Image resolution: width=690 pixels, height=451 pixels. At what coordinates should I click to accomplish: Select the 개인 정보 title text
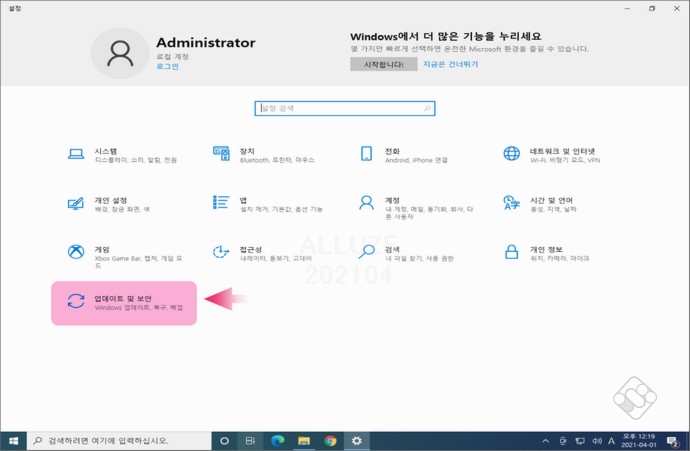(x=546, y=249)
